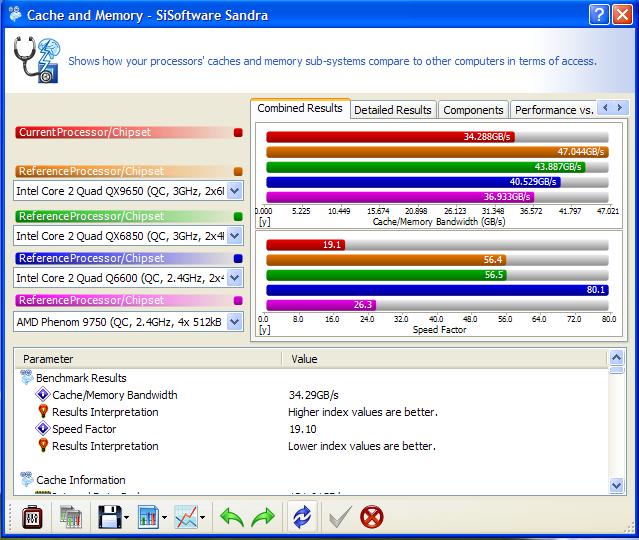Switch to the Detailed Results tab
Viewport: 639px width, 540px height.
coord(393,110)
